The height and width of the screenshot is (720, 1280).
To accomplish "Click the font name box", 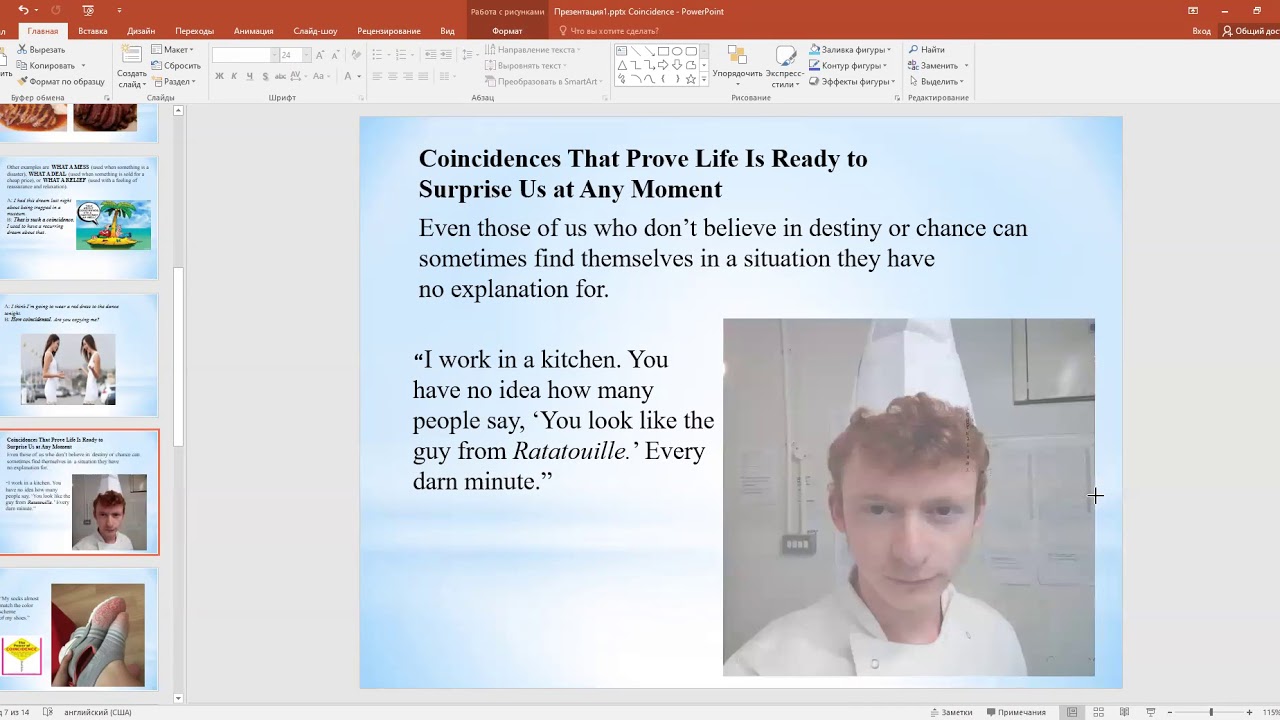I will tap(241, 55).
